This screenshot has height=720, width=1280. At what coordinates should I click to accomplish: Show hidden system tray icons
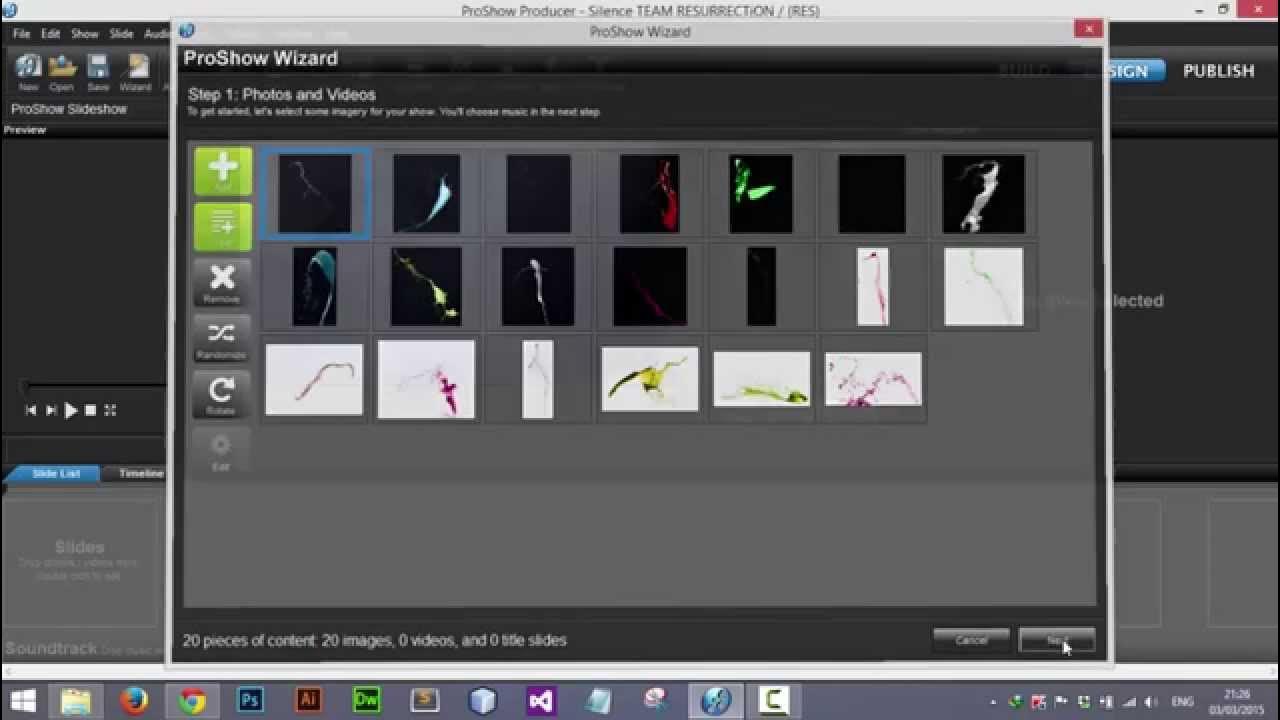993,701
